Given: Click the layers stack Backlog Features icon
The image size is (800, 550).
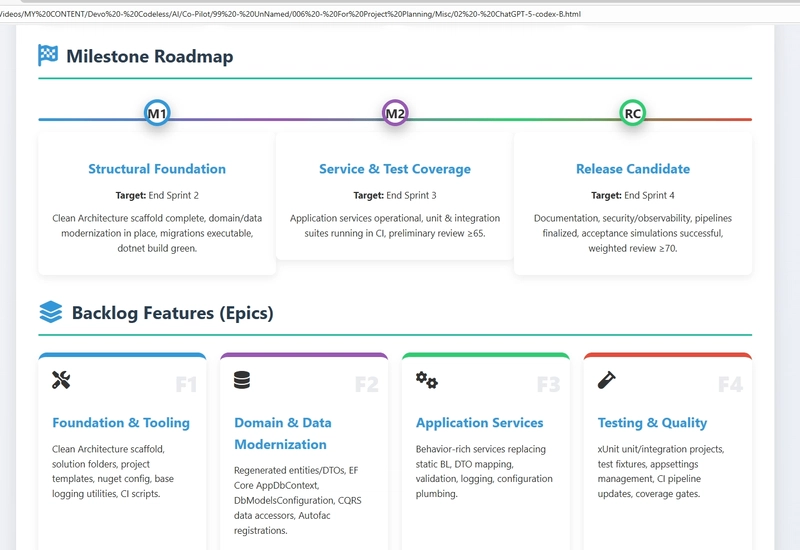Looking at the screenshot, I should pyautogui.click(x=50, y=313).
